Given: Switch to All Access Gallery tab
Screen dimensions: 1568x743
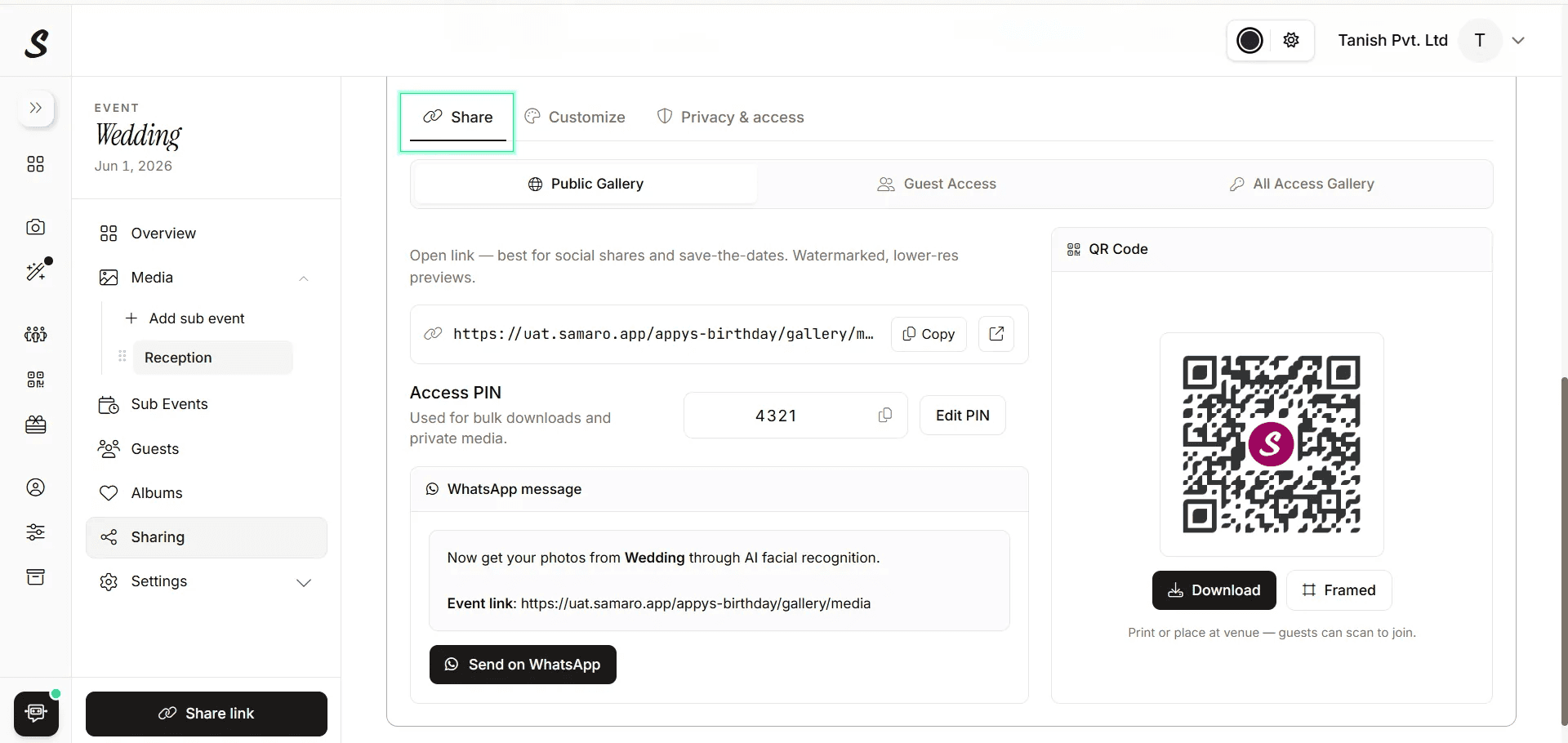Looking at the screenshot, I should click(1302, 185).
